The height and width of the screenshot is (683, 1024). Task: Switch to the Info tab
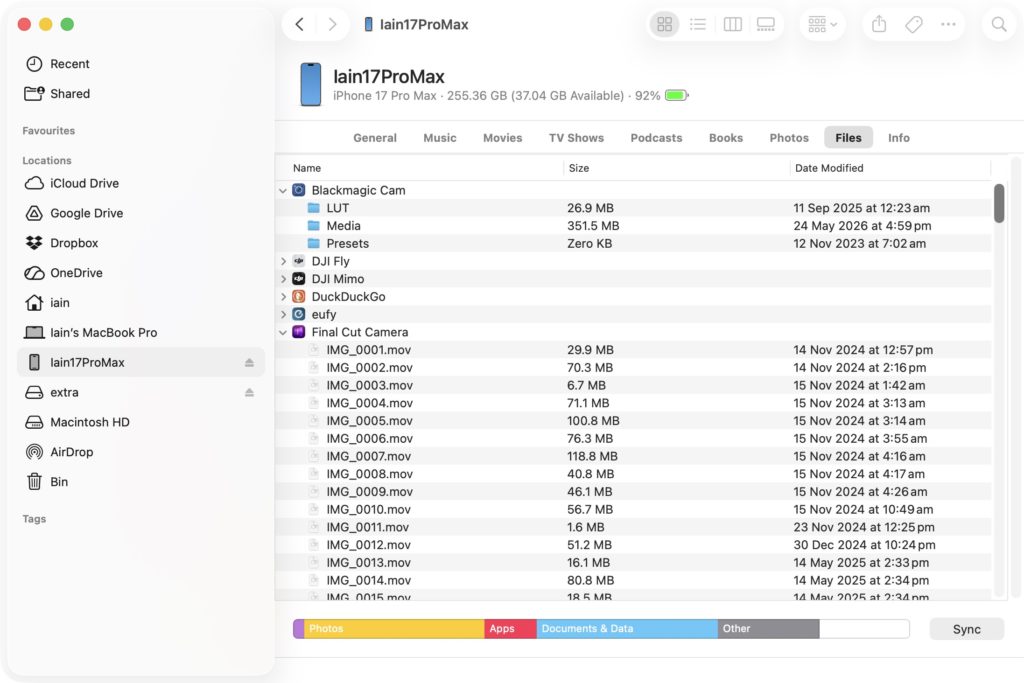tap(898, 138)
